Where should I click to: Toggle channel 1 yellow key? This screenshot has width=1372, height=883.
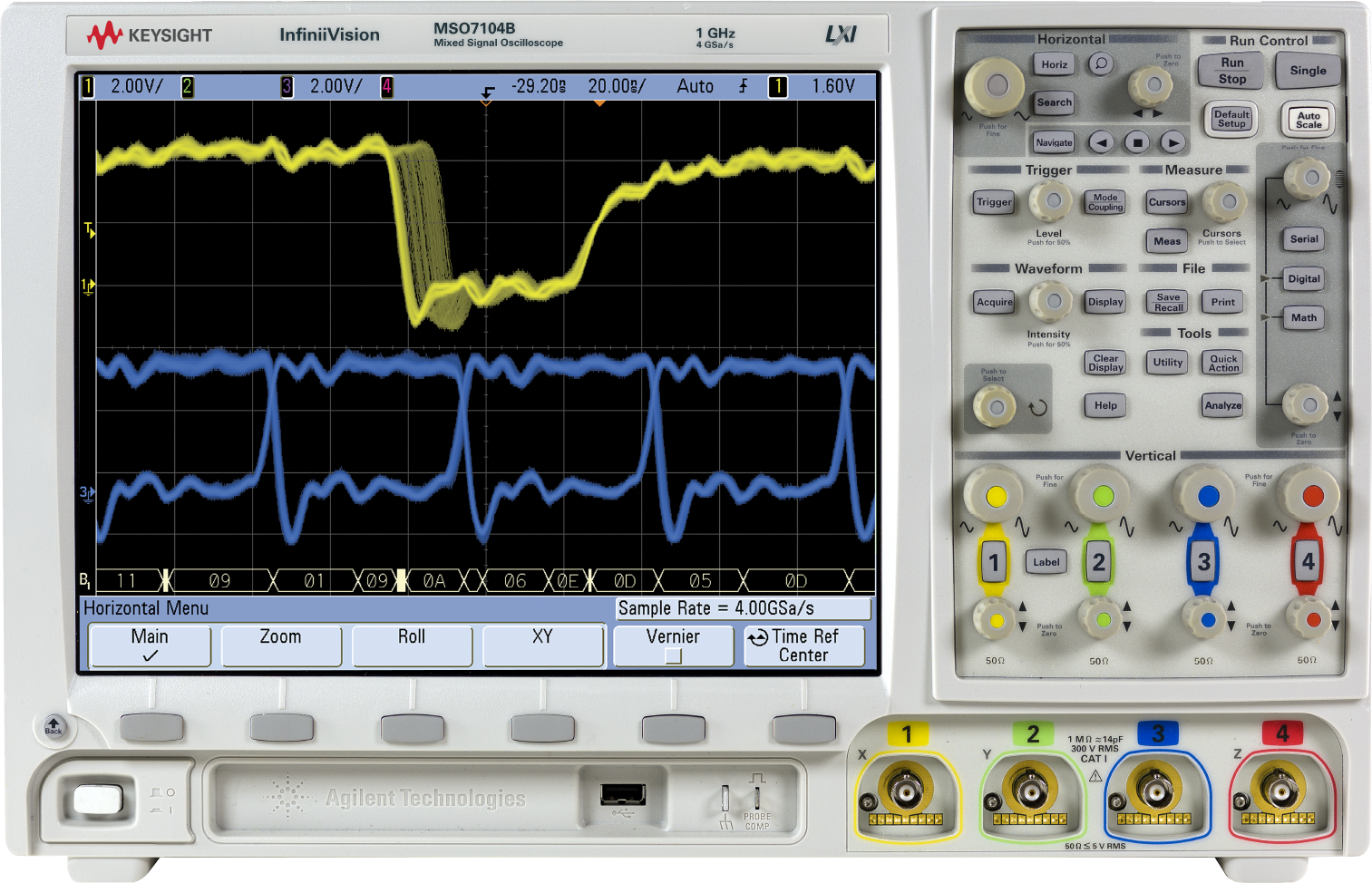pos(994,562)
